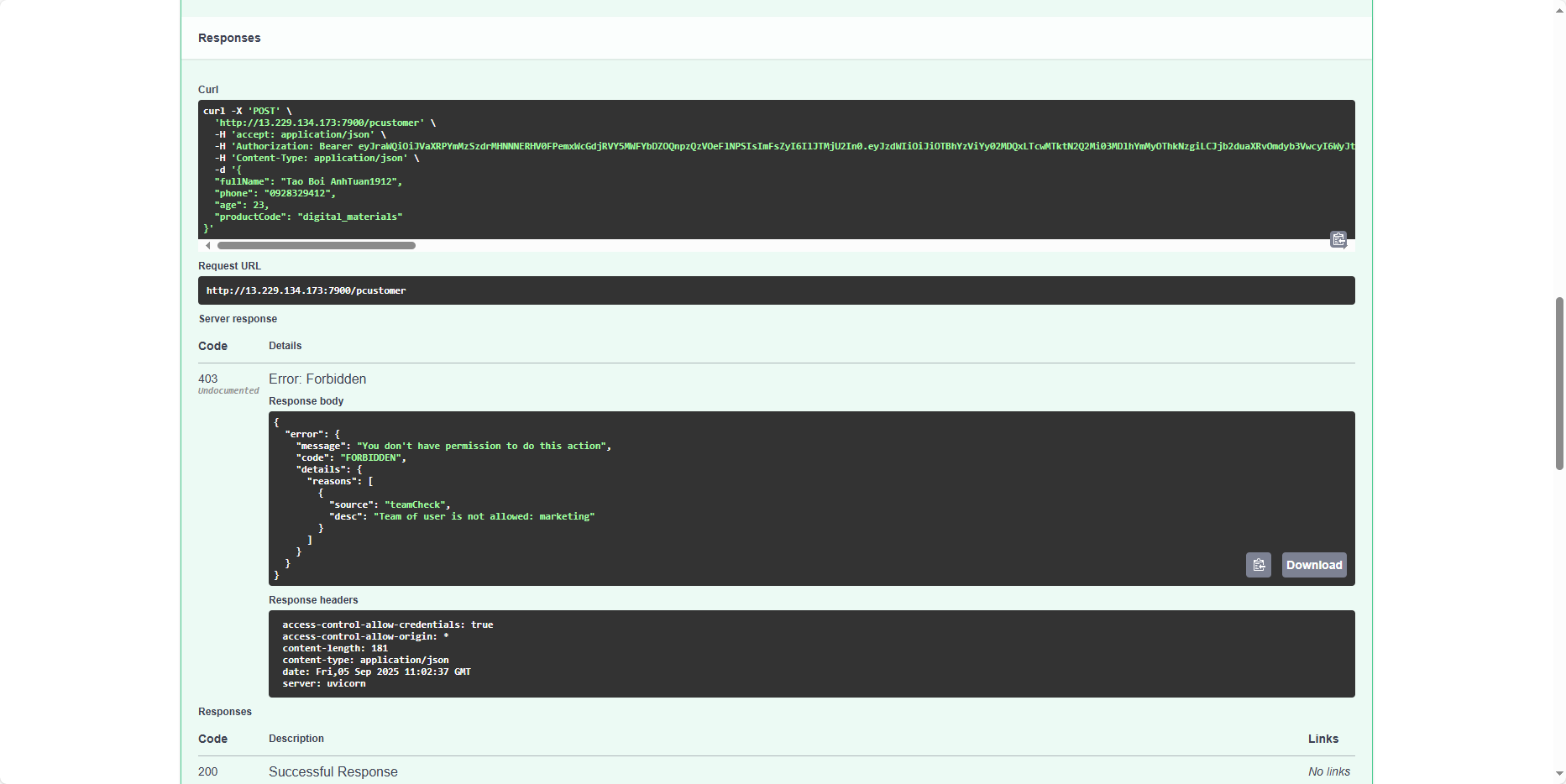Viewport: 1566px width, 784px height.
Task: Click the page scroll up arrow
Action: [x=1559, y=7]
